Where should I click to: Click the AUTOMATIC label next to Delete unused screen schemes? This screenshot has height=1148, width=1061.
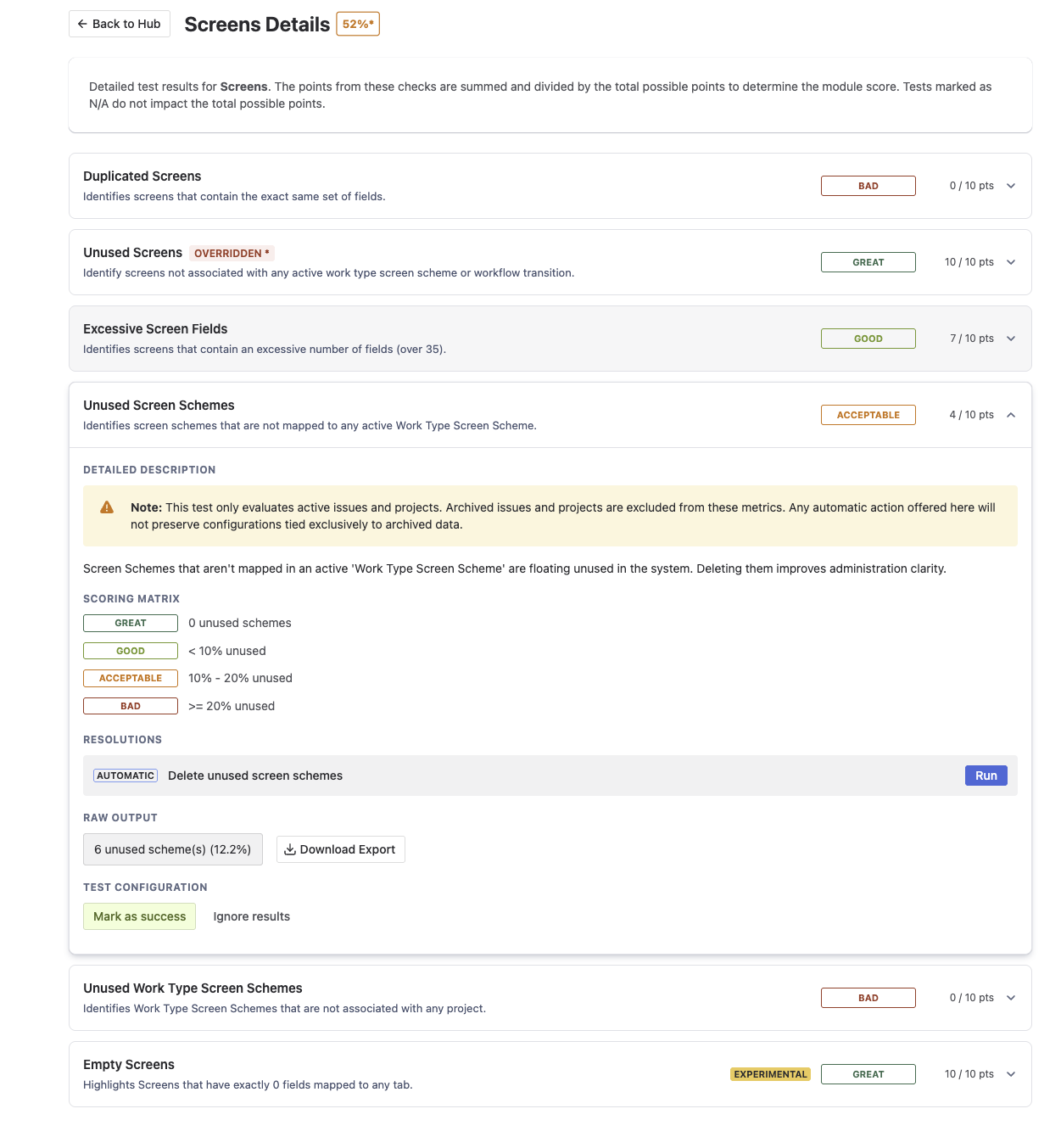tap(125, 775)
